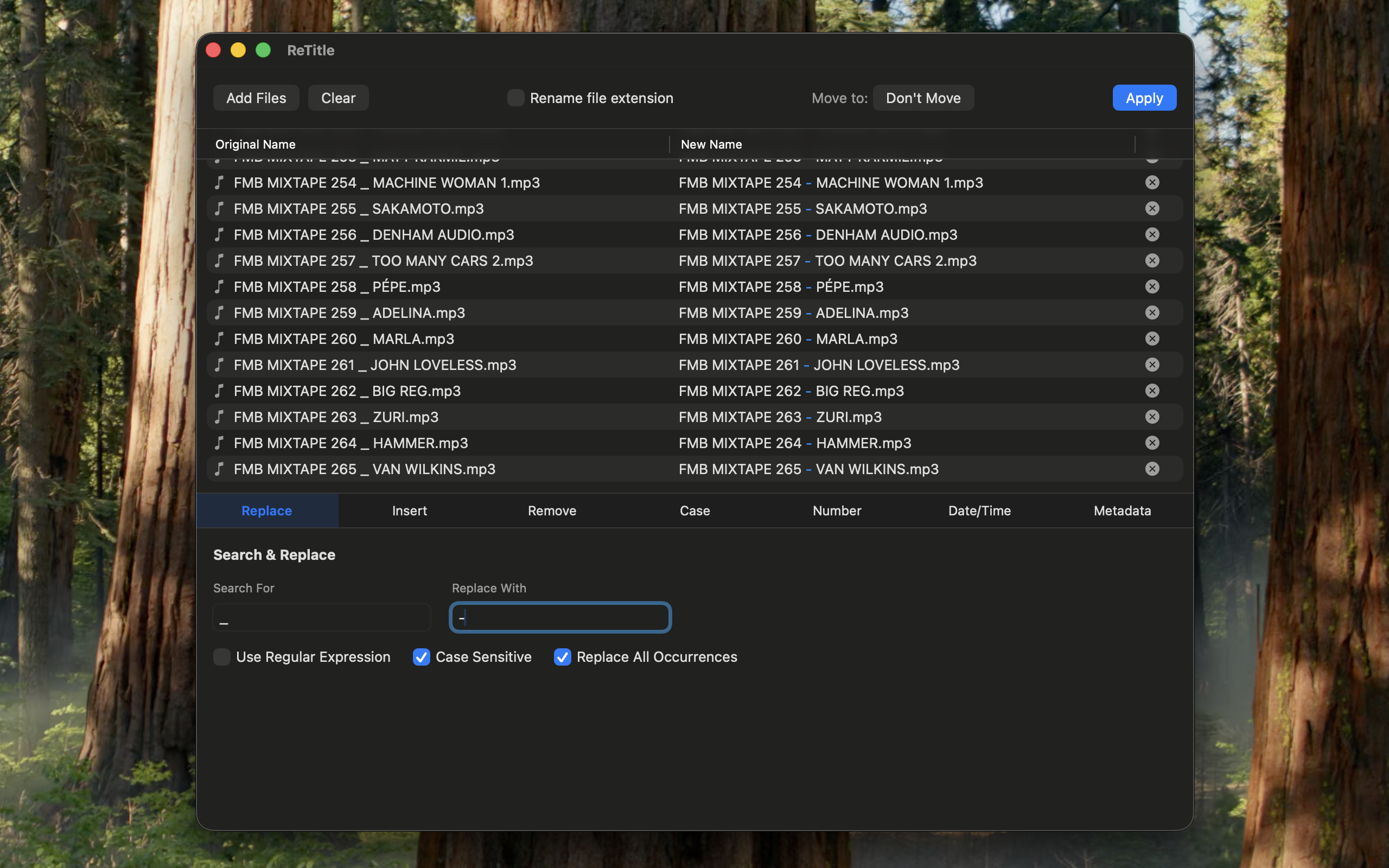Enable the Use Regular Expression checkbox
Viewport: 1389px width, 868px height.
point(221,657)
